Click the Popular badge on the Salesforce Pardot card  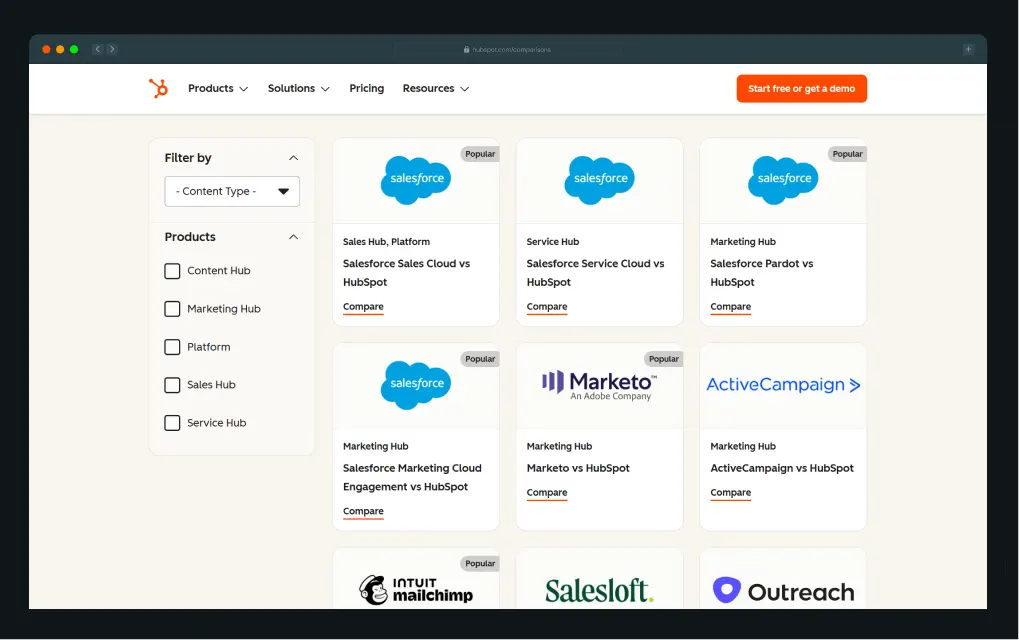click(847, 154)
